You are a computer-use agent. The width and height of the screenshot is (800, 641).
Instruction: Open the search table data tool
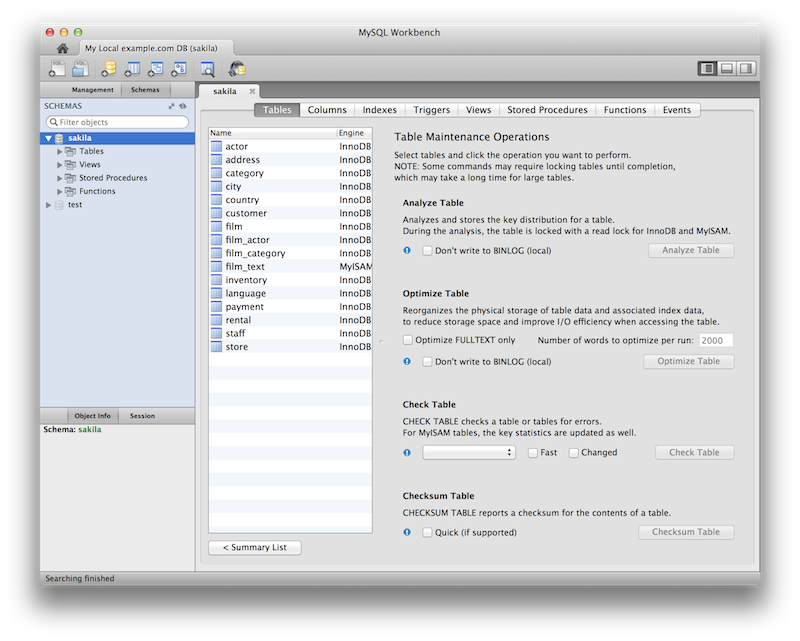[x=208, y=68]
